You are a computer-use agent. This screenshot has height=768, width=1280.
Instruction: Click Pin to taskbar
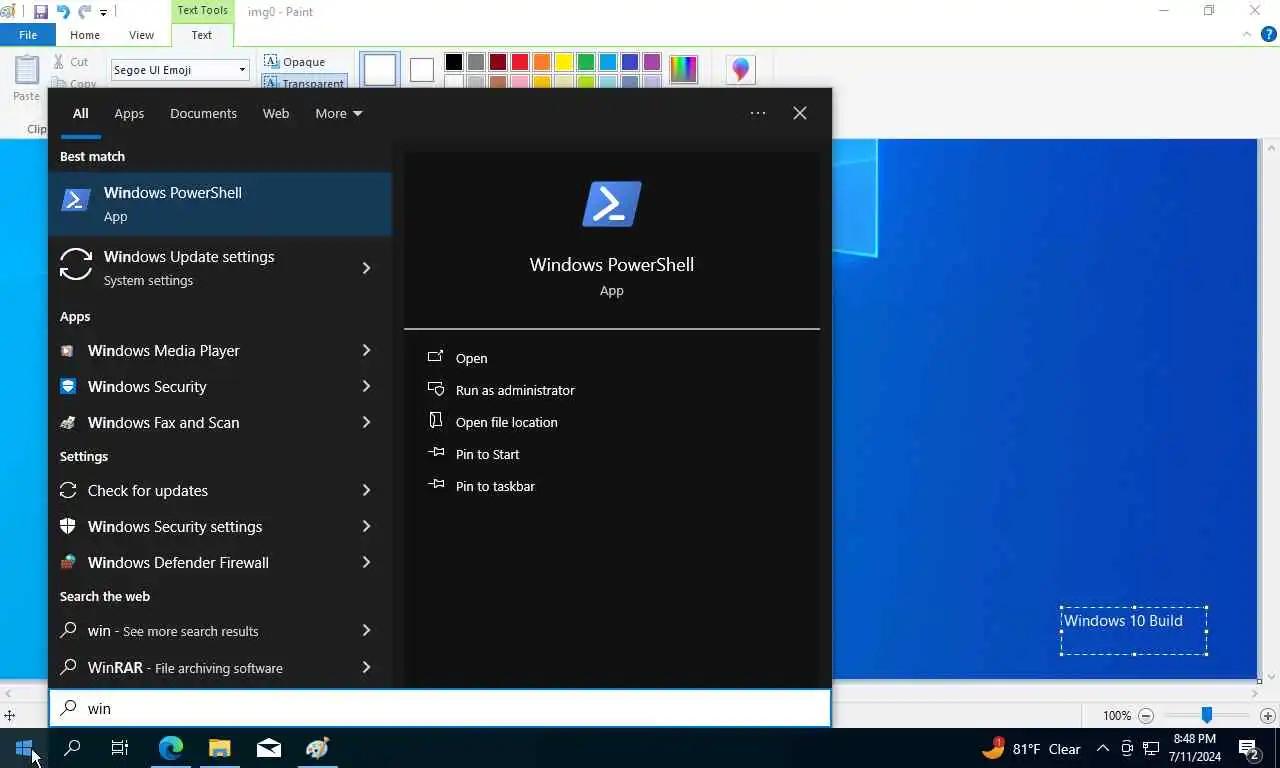[495, 486]
